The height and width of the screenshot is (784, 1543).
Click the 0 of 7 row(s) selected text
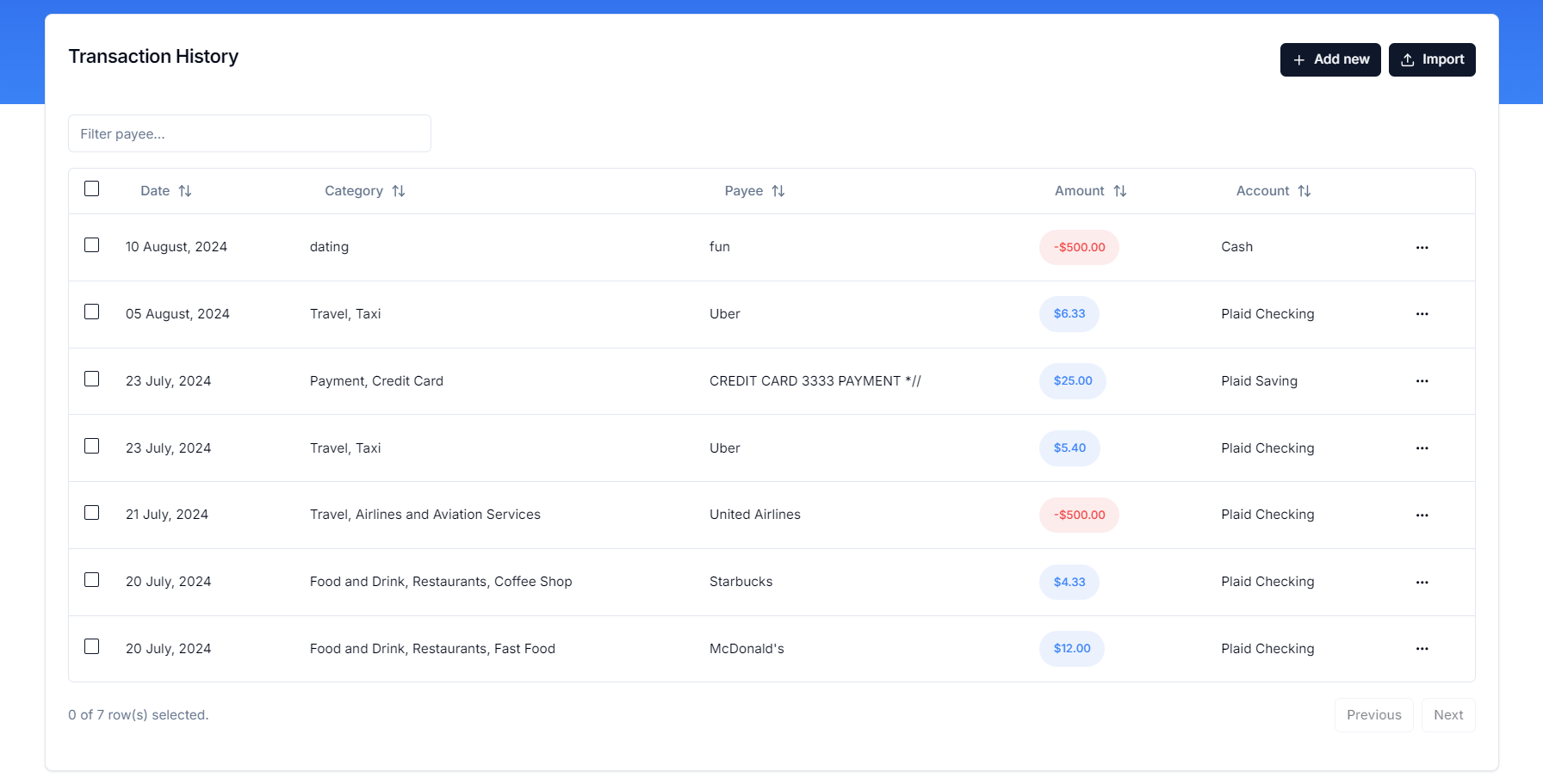click(139, 715)
